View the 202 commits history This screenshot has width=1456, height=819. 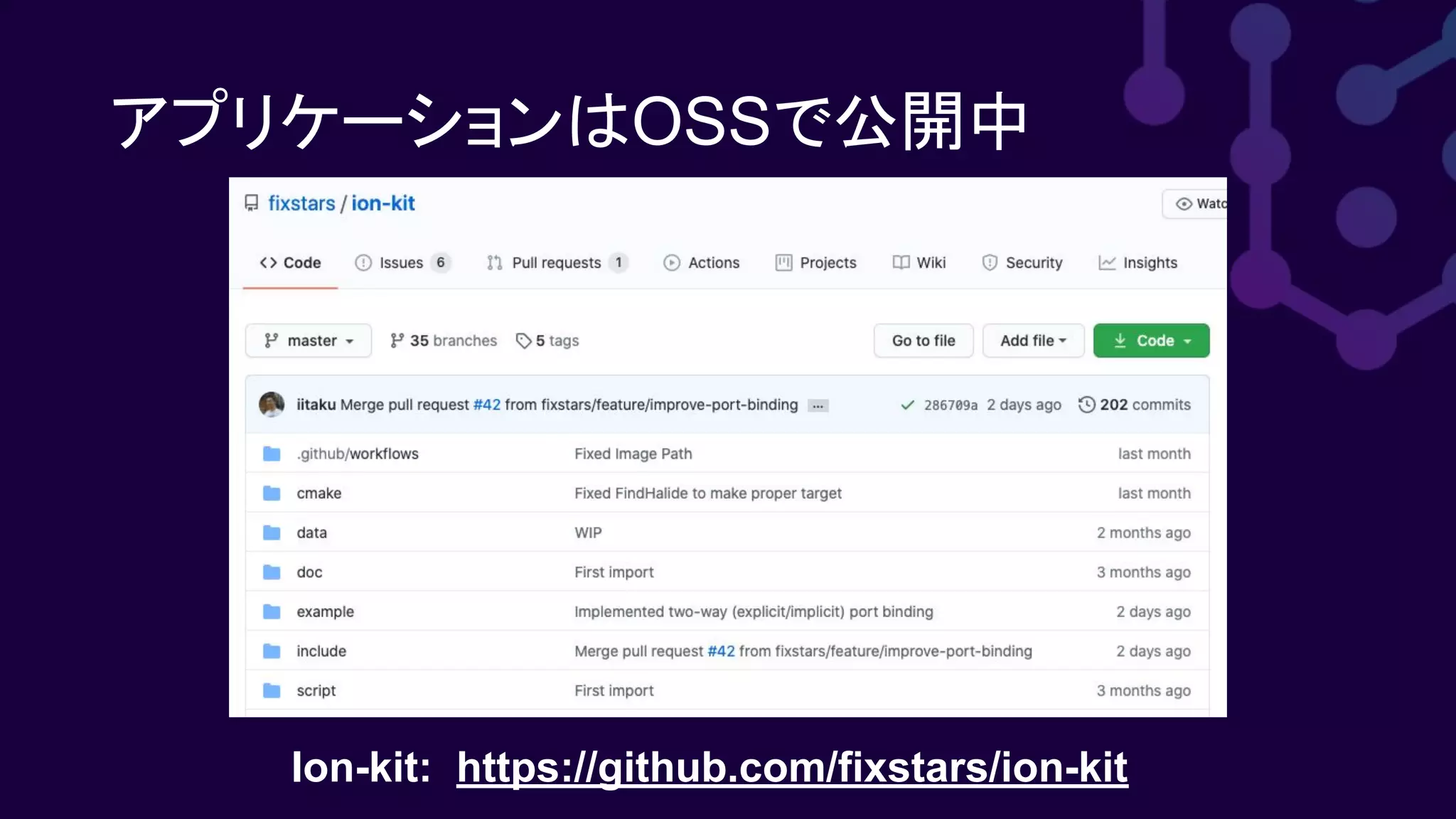[x=1135, y=405]
